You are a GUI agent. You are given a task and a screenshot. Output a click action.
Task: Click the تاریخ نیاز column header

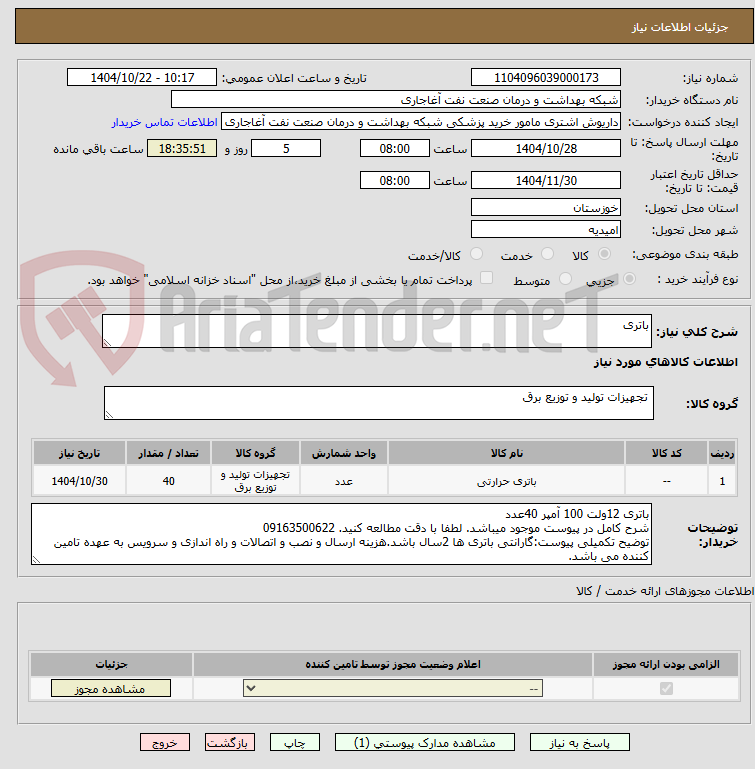(x=79, y=453)
